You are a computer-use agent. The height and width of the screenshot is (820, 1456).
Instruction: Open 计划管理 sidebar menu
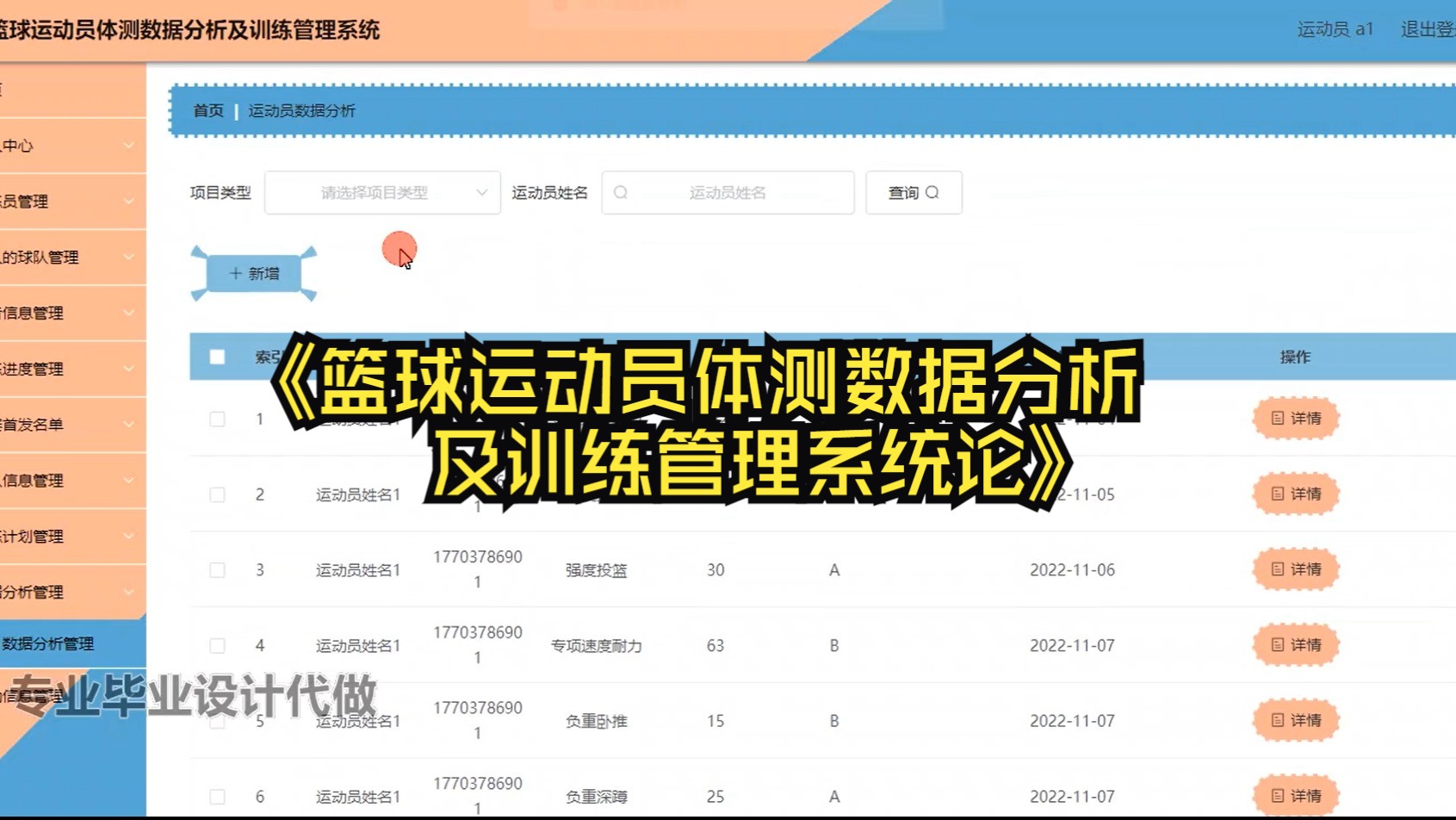72,537
